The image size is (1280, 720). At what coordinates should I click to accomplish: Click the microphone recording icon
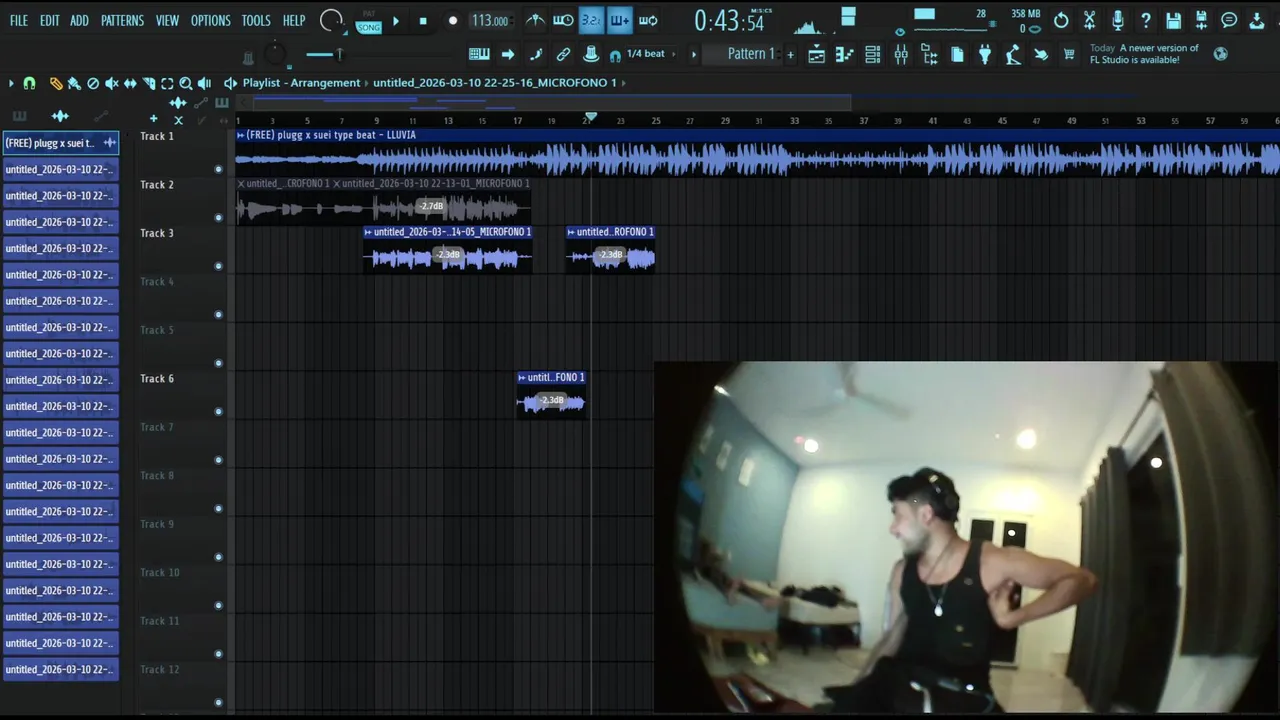[x=1117, y=20]
